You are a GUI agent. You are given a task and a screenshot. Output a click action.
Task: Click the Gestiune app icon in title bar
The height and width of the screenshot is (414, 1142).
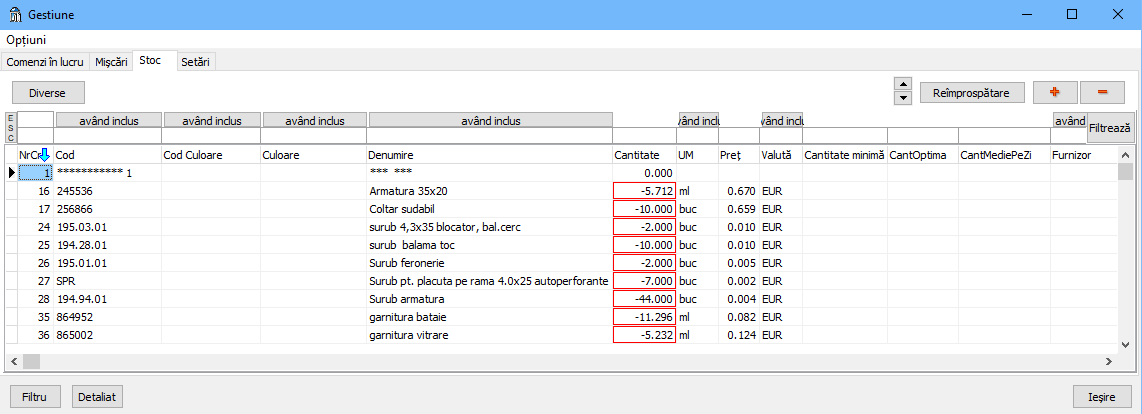[17, 15]
